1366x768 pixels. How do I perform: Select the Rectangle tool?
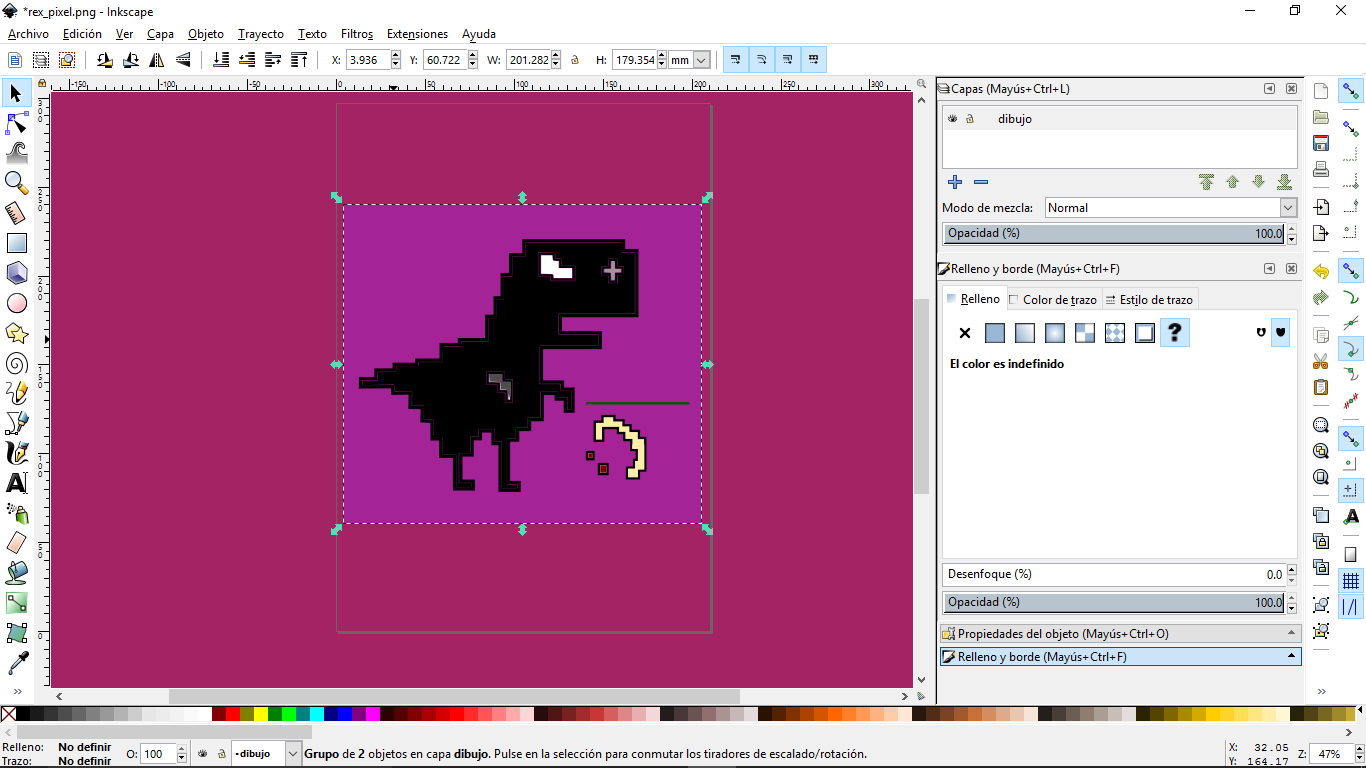click(16, 243)
